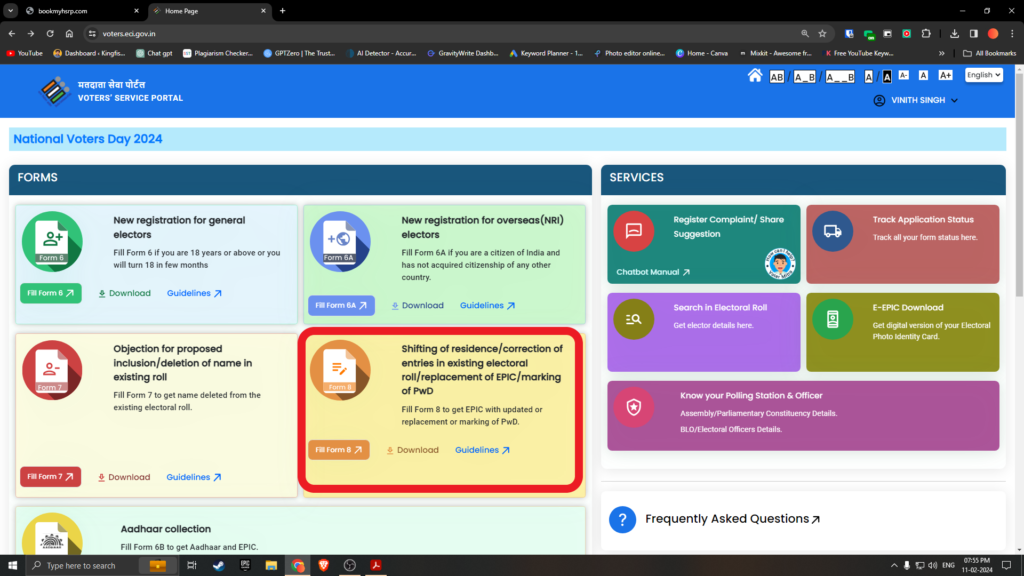Open Guidelines for Form 6A

click(488, 306)
